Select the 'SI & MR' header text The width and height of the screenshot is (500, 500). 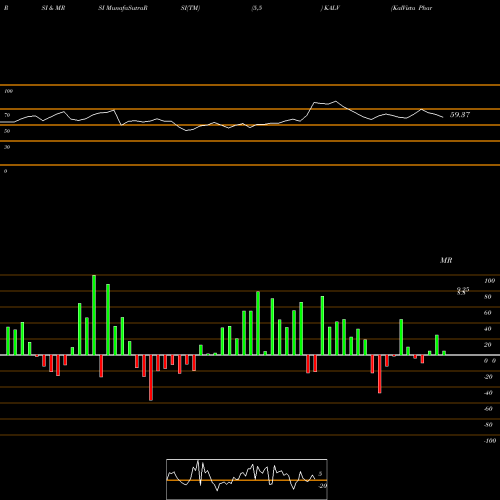click(53, 8)
